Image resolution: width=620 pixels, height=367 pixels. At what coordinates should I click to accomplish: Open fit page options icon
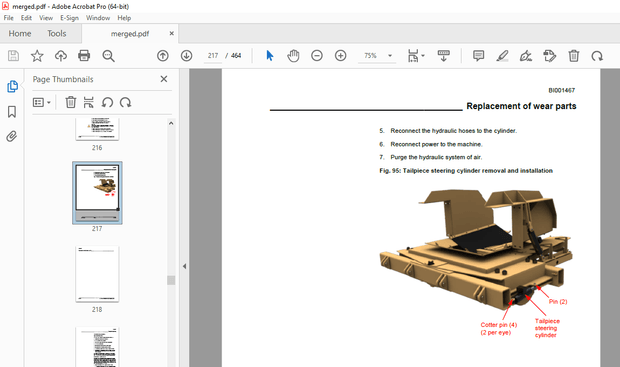413,56
